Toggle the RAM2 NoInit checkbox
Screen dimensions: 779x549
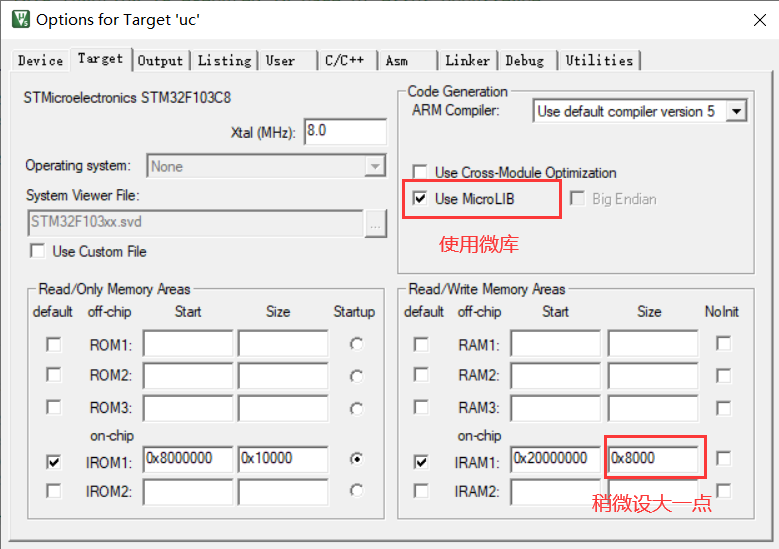[723, 376]
